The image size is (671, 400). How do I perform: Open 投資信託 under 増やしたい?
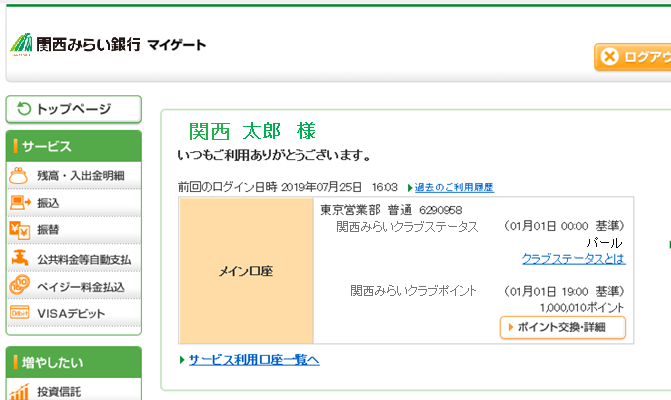coord(74,390)
